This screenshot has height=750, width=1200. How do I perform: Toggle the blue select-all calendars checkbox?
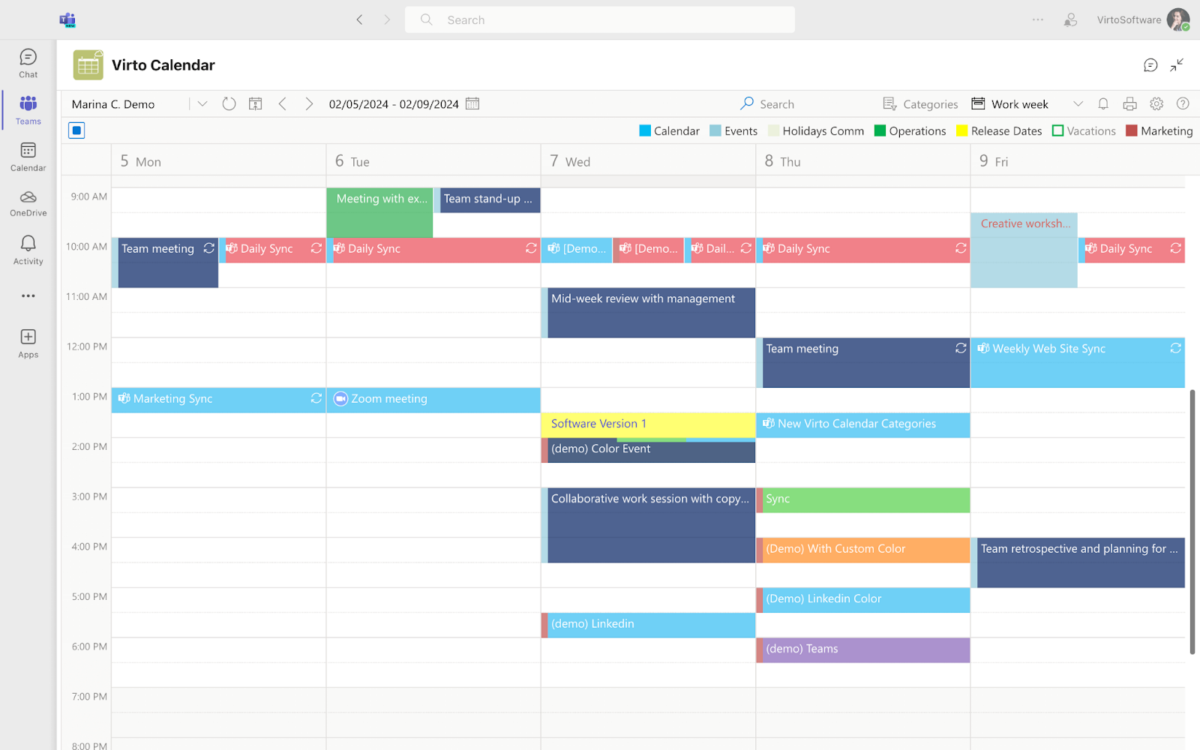(x=77, y=130)
